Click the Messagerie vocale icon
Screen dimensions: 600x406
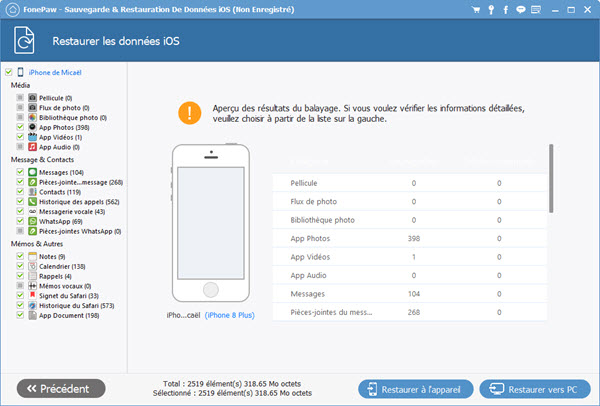click(33, 211)
